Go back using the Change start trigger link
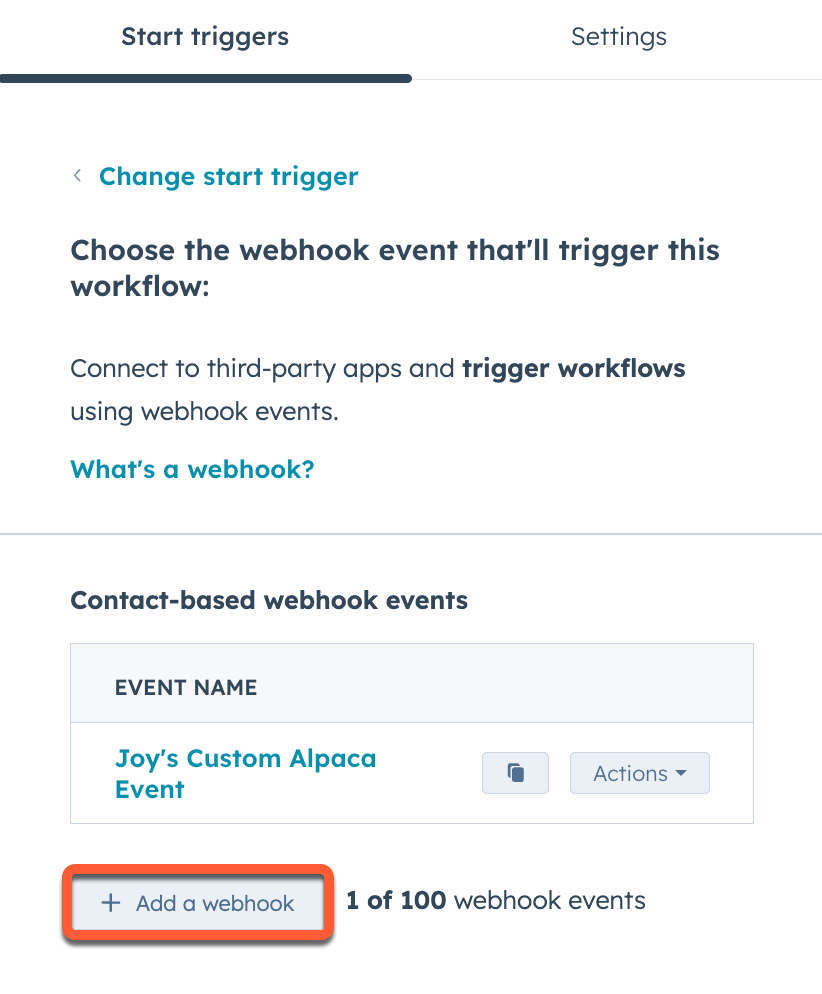 pyautogui.click(x=228, y=176)
